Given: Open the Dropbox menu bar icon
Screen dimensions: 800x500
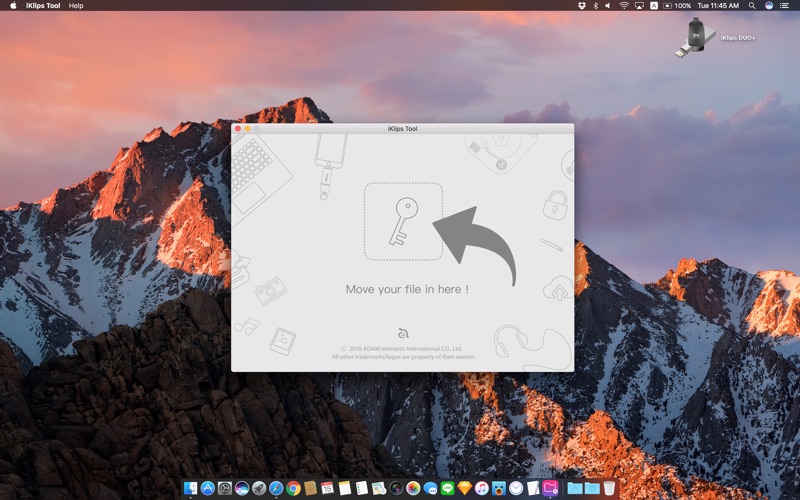Looking at the screenshot, I should [582, 6].
